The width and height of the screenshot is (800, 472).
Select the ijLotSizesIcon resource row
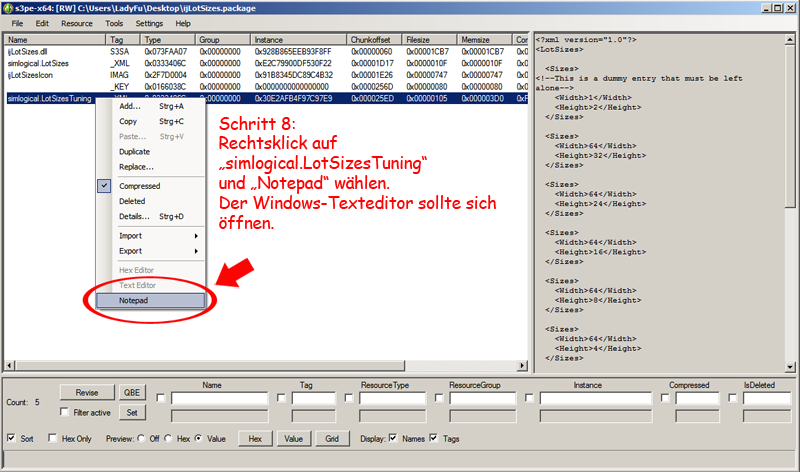tap(266, 75)
